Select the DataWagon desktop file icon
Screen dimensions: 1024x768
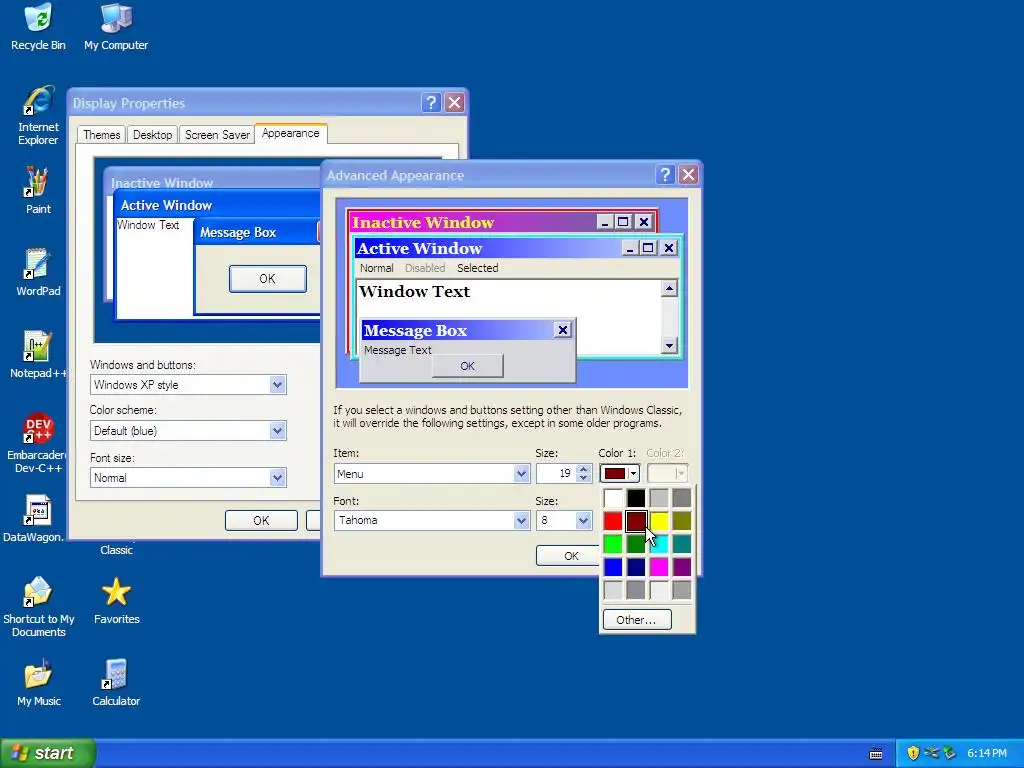[x=34, y=519]
